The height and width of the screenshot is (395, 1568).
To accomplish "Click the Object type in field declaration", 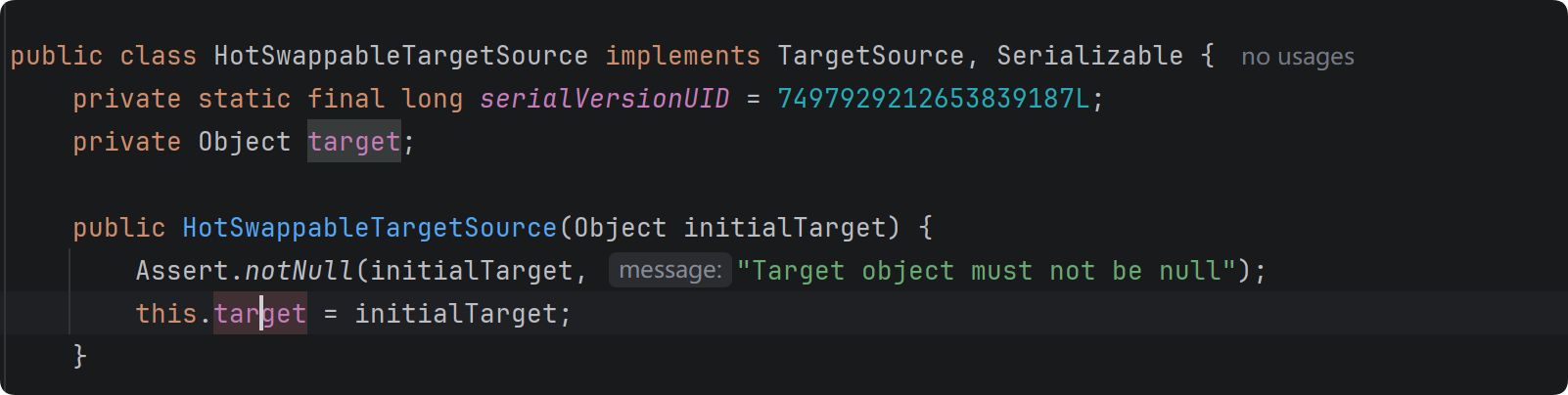I will click(245, 142).
